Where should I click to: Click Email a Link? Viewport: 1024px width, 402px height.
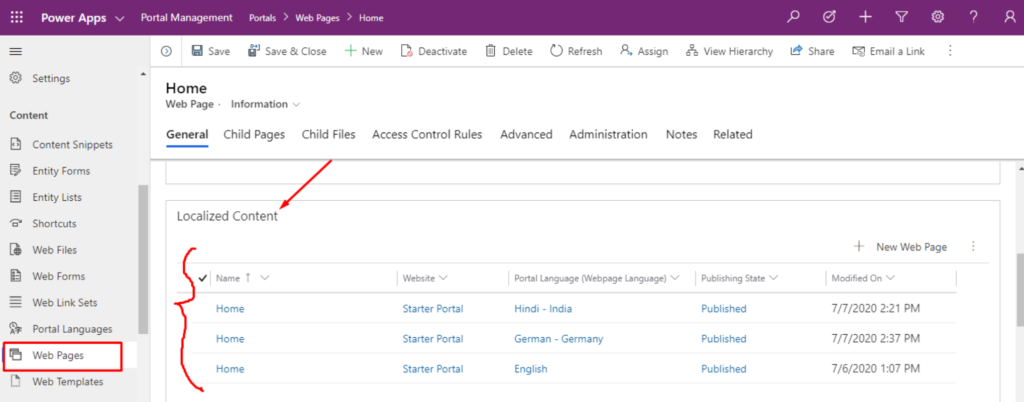click(x=889, y=51)
